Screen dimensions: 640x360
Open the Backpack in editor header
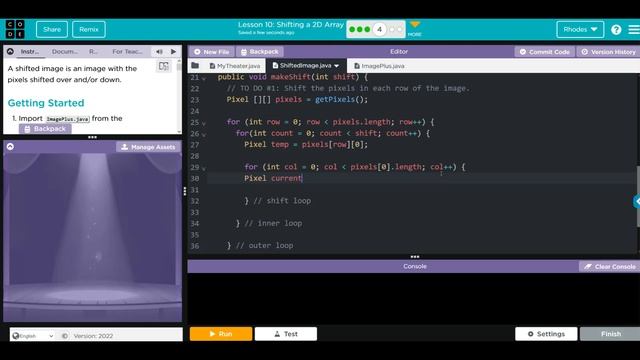coord(260,52)
